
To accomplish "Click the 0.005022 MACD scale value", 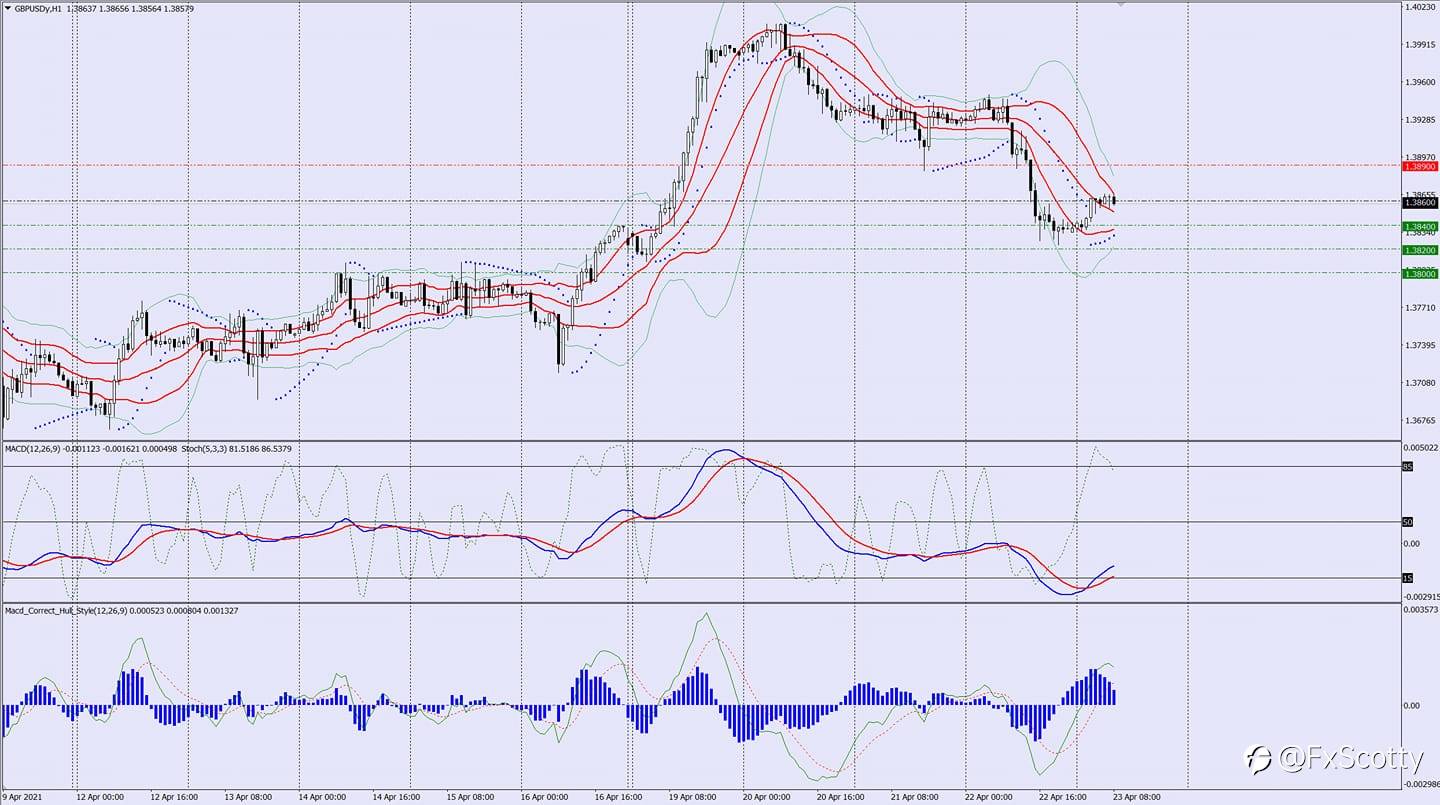I will click(1421, 447).
